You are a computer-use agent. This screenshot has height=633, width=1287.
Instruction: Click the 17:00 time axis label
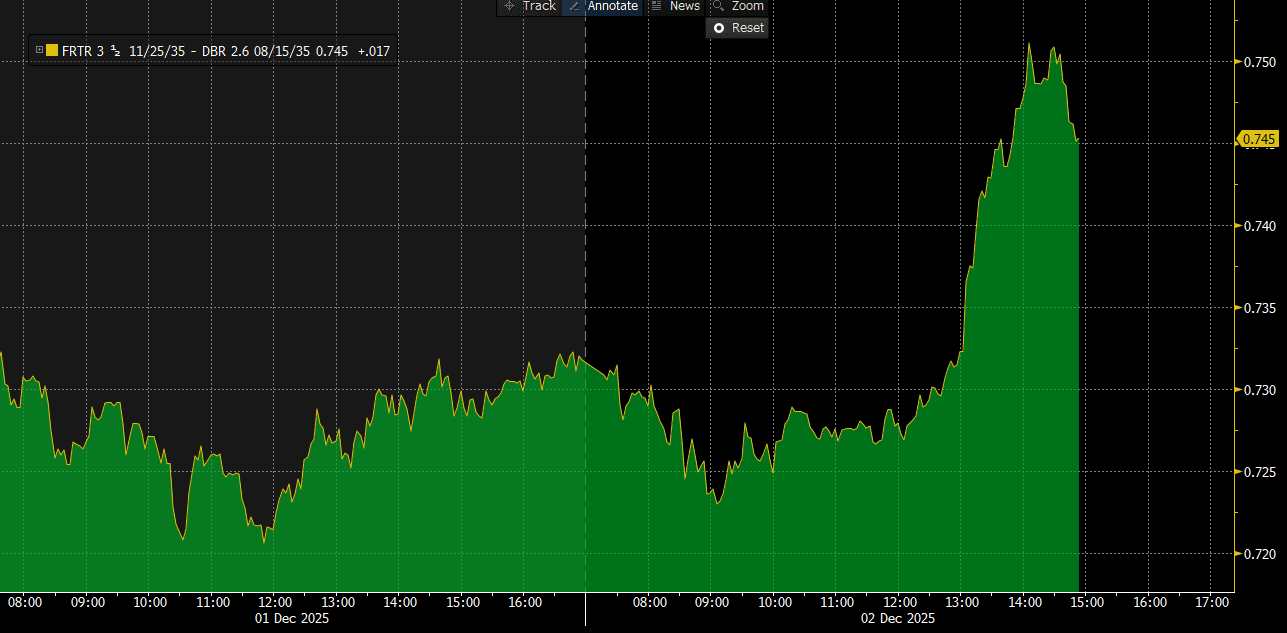[x=1212, y=603]
